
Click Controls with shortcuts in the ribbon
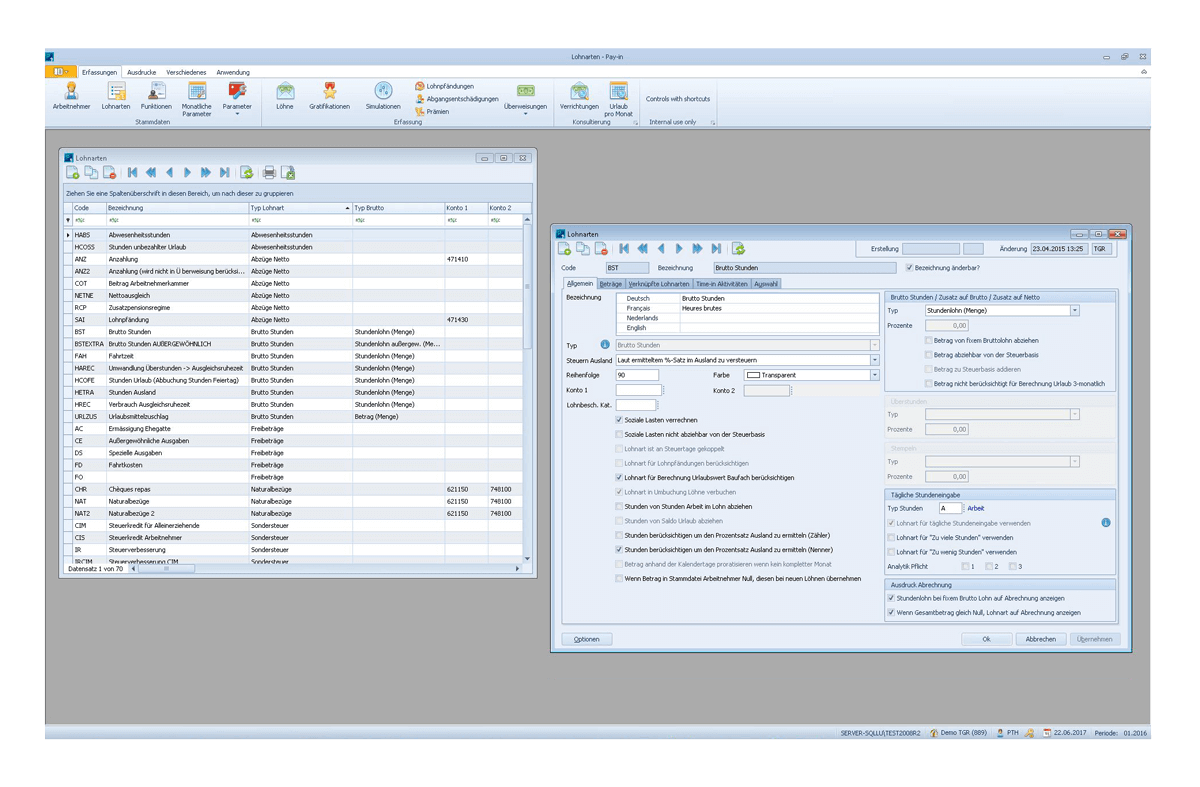pos(678,99)
